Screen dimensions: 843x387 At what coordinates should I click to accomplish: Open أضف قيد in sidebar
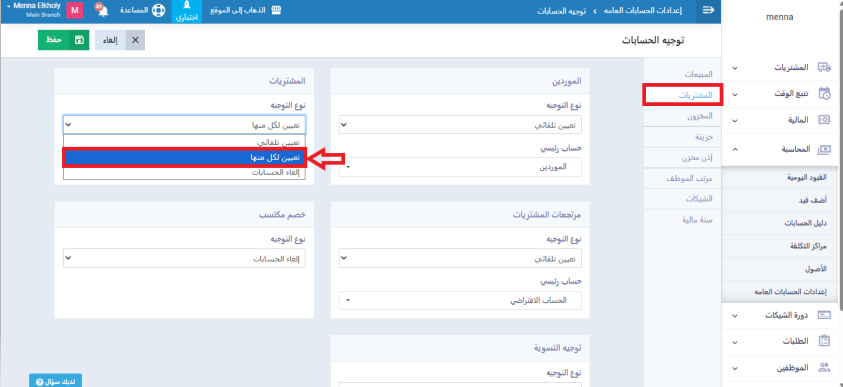click(x=780, y=200)
